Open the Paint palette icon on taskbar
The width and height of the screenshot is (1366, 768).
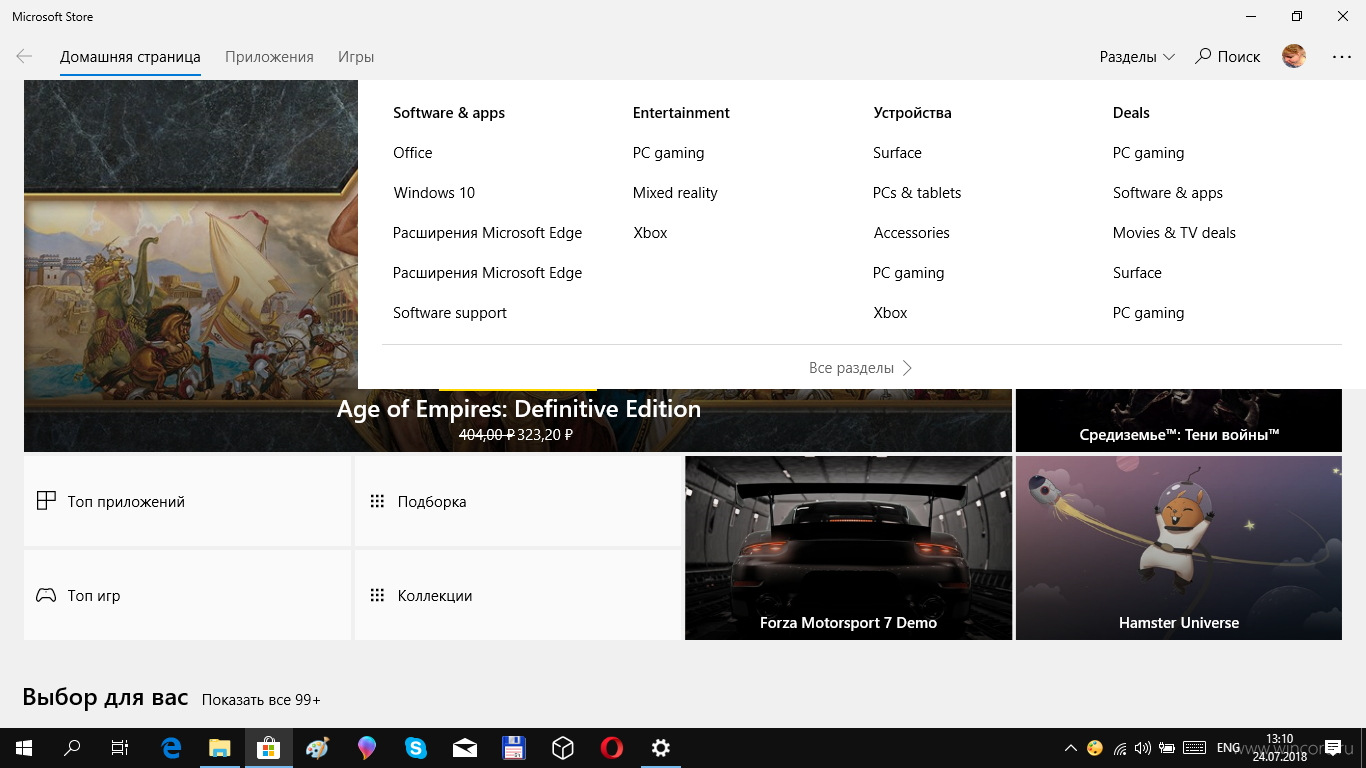pyautogui.click(x=317, y=747)
